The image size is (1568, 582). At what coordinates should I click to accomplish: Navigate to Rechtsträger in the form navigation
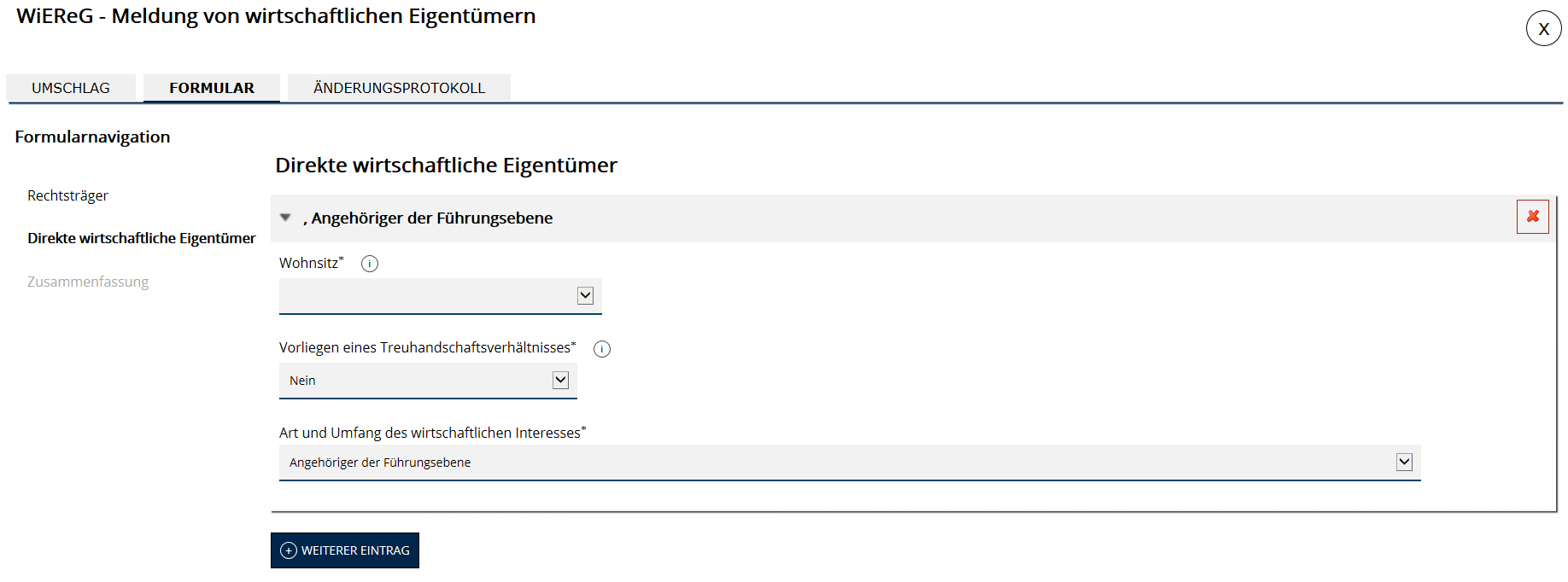[67, 195]
